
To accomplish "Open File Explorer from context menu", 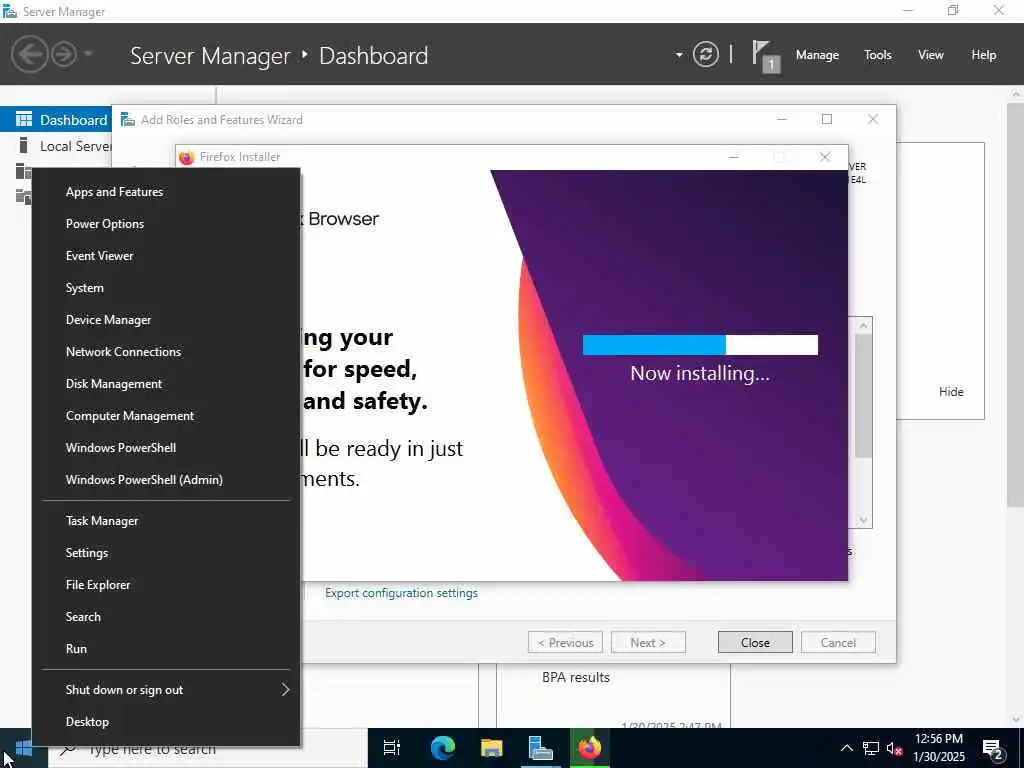I will [x=166, y=585].
